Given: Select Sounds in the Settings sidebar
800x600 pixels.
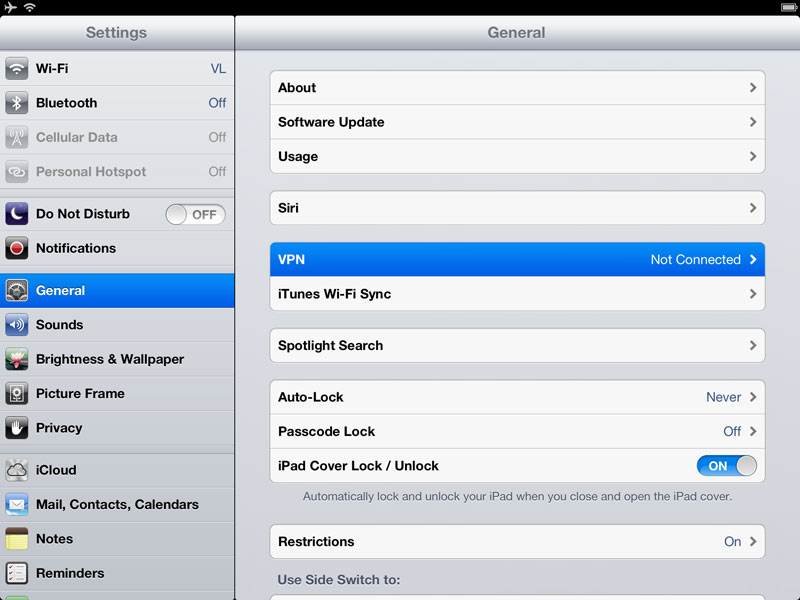Looking at the screenshot, I should coord(117,324).
